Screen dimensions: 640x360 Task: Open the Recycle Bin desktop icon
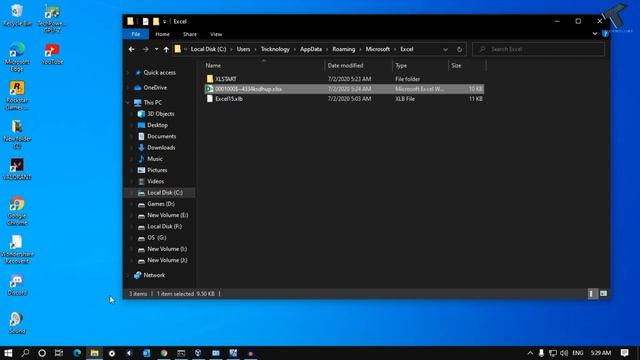point(17,16)
